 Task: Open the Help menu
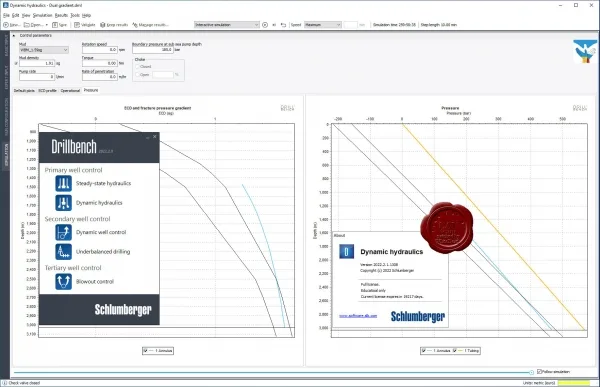point(86,15)
